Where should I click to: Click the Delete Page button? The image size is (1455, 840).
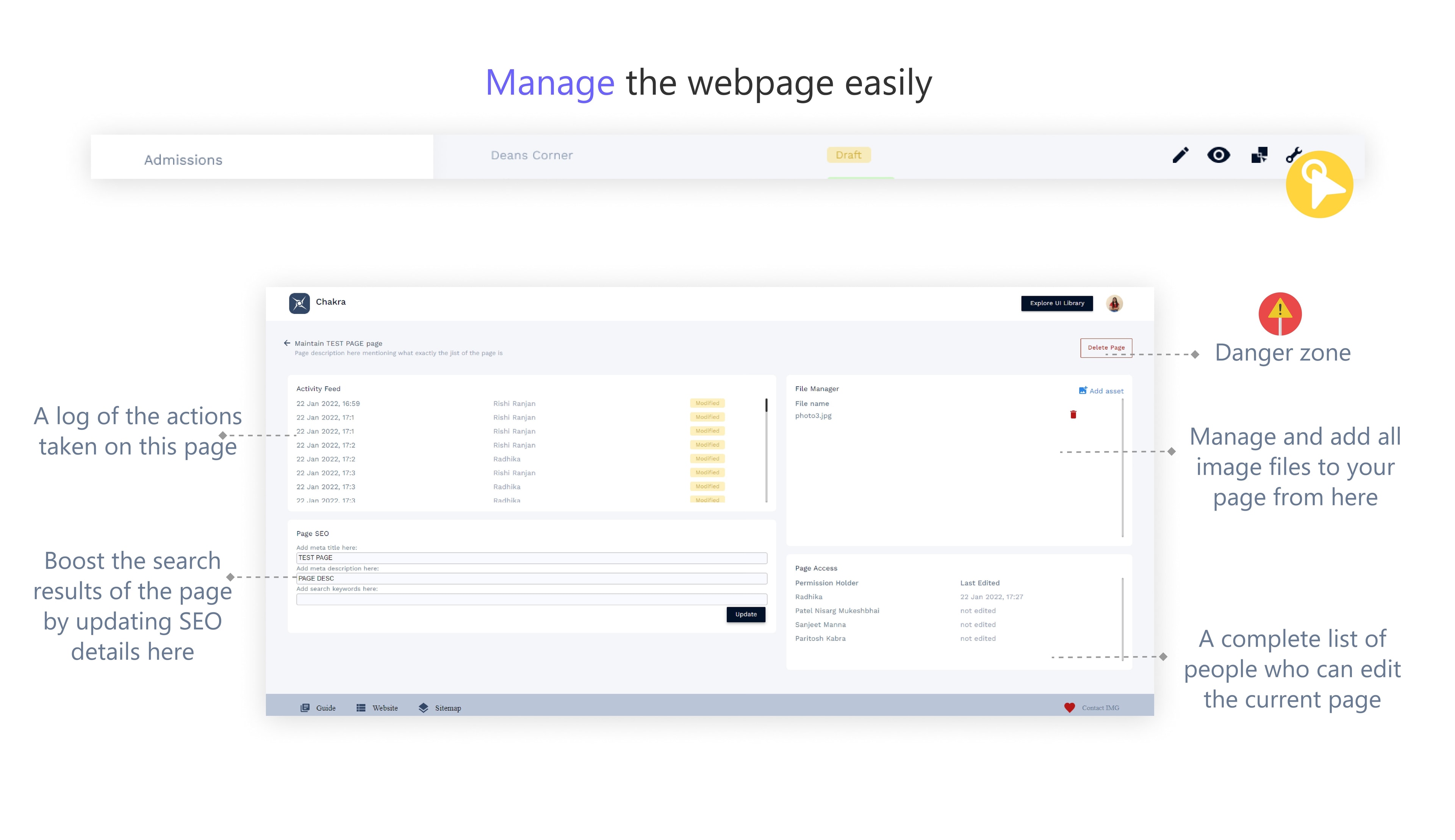[x=1105, y=347]
